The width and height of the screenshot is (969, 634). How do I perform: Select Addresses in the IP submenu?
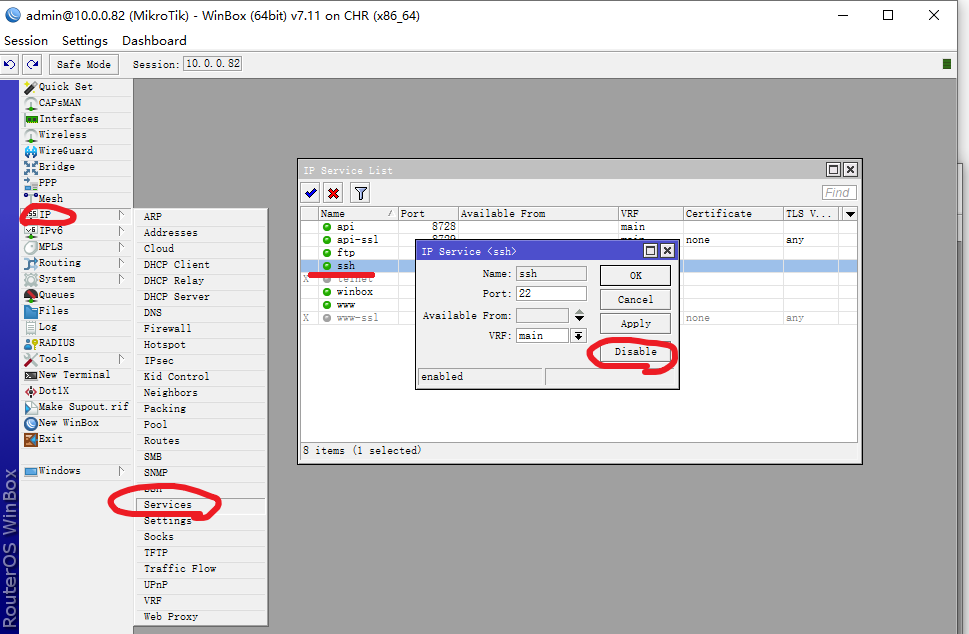click(201, 233)
